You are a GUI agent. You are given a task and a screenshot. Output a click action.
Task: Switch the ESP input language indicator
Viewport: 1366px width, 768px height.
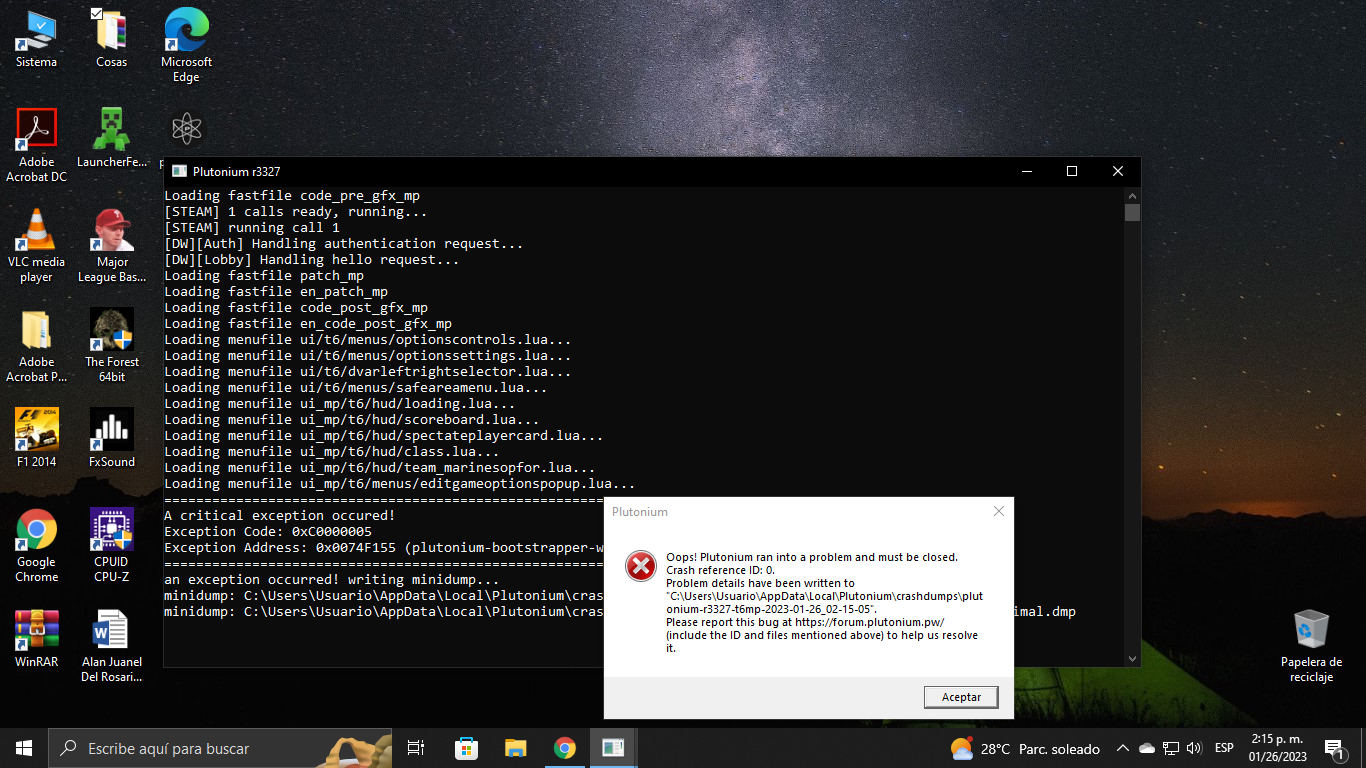[1224, 748]
